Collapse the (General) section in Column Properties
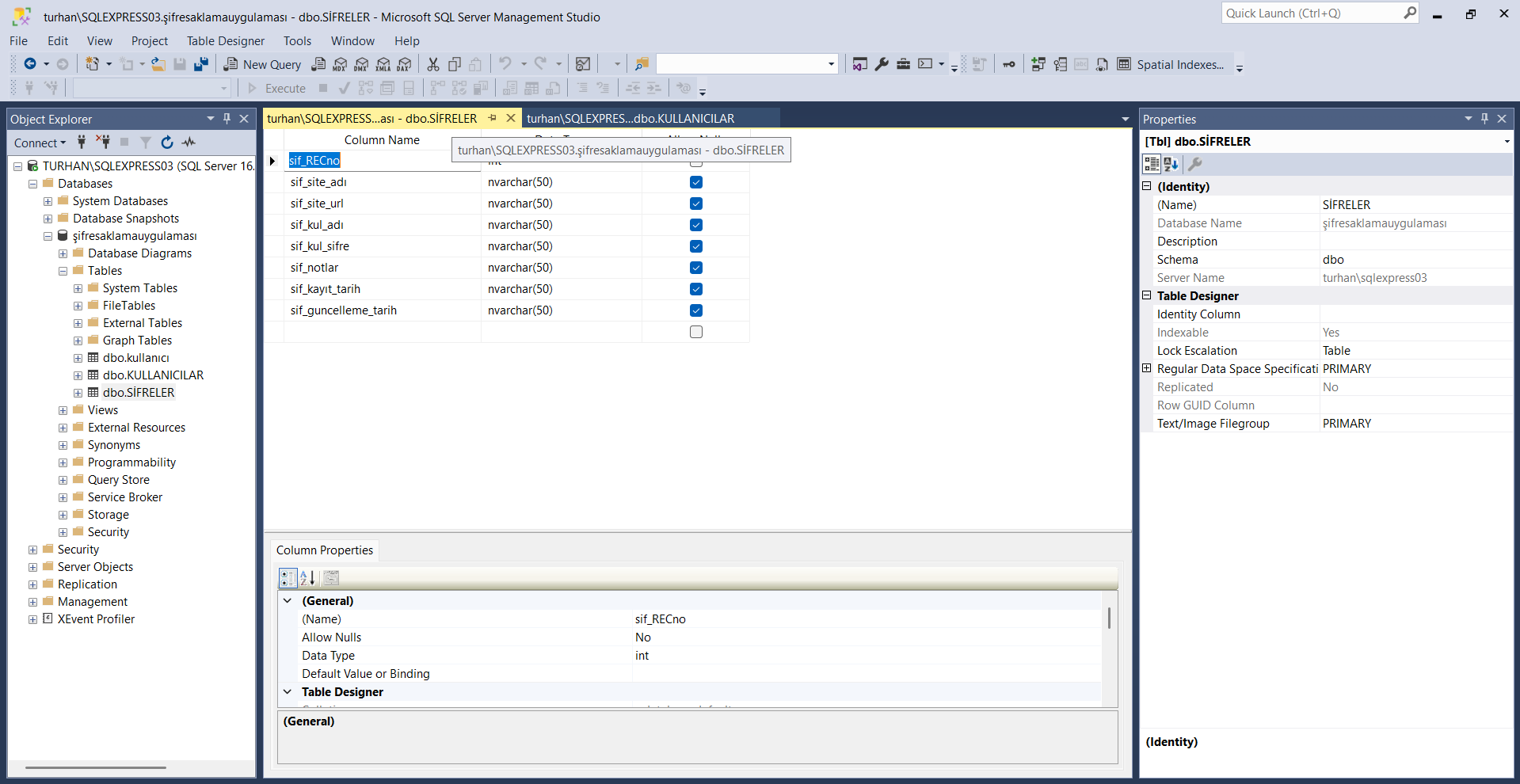 [x=288, y=601]
